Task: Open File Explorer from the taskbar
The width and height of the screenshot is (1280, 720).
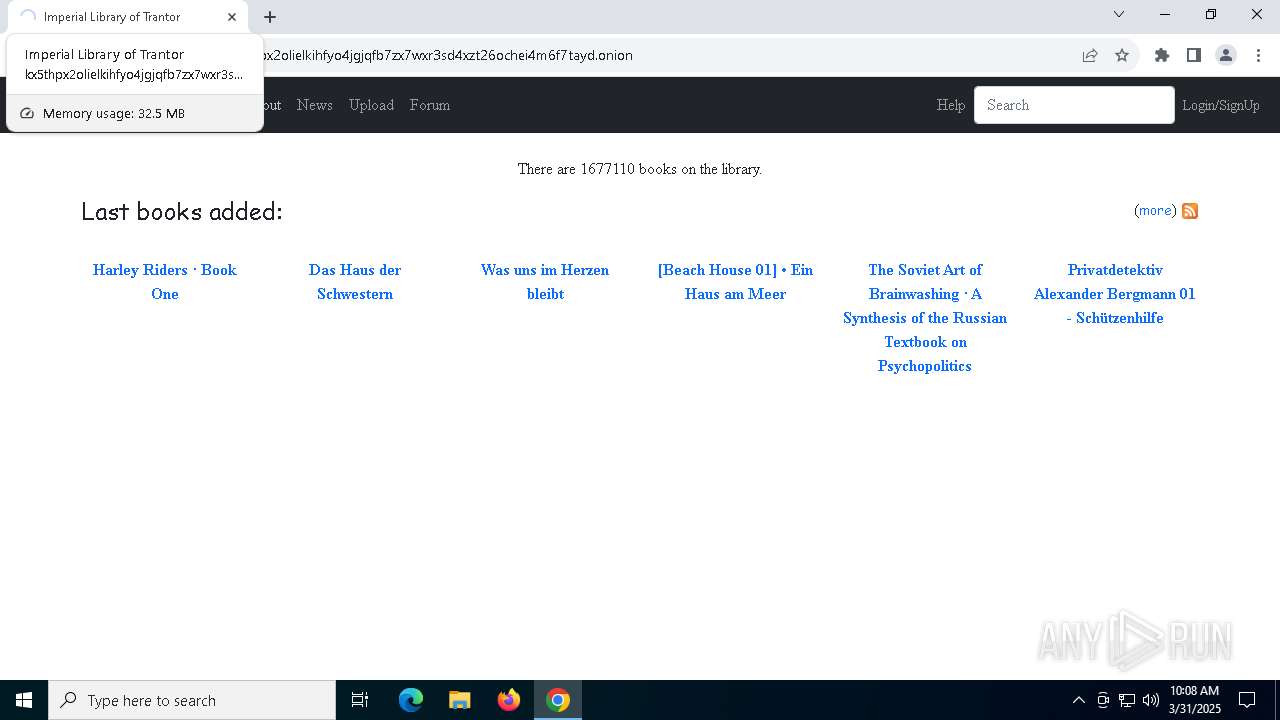Action: click(x=460, y=700)
